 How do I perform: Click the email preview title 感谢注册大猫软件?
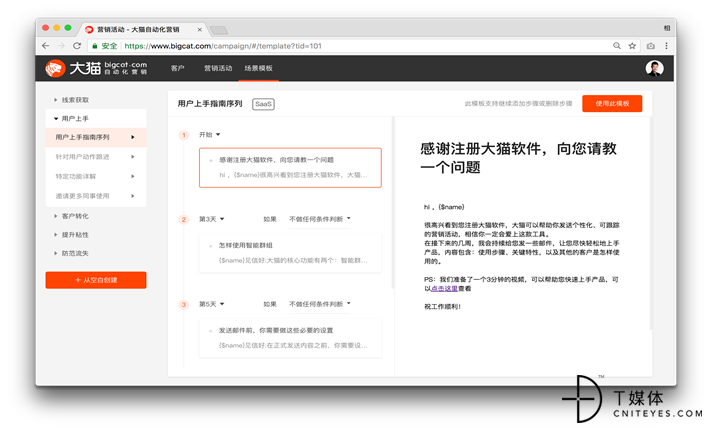coord(518,158)
